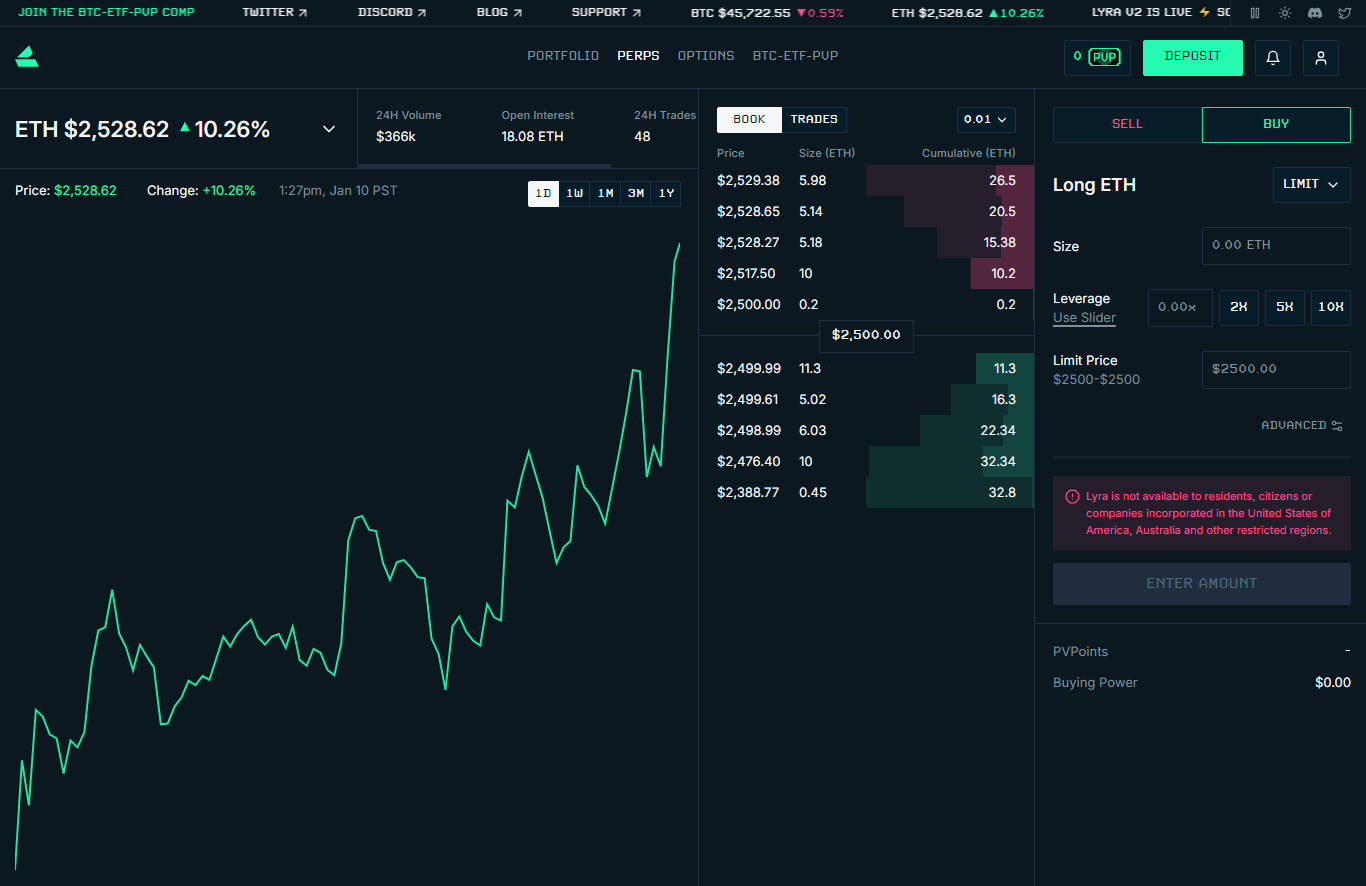Open the 0.01 price grouping dropdown
The image size is (1366, 886).
(x=986, y=120)
